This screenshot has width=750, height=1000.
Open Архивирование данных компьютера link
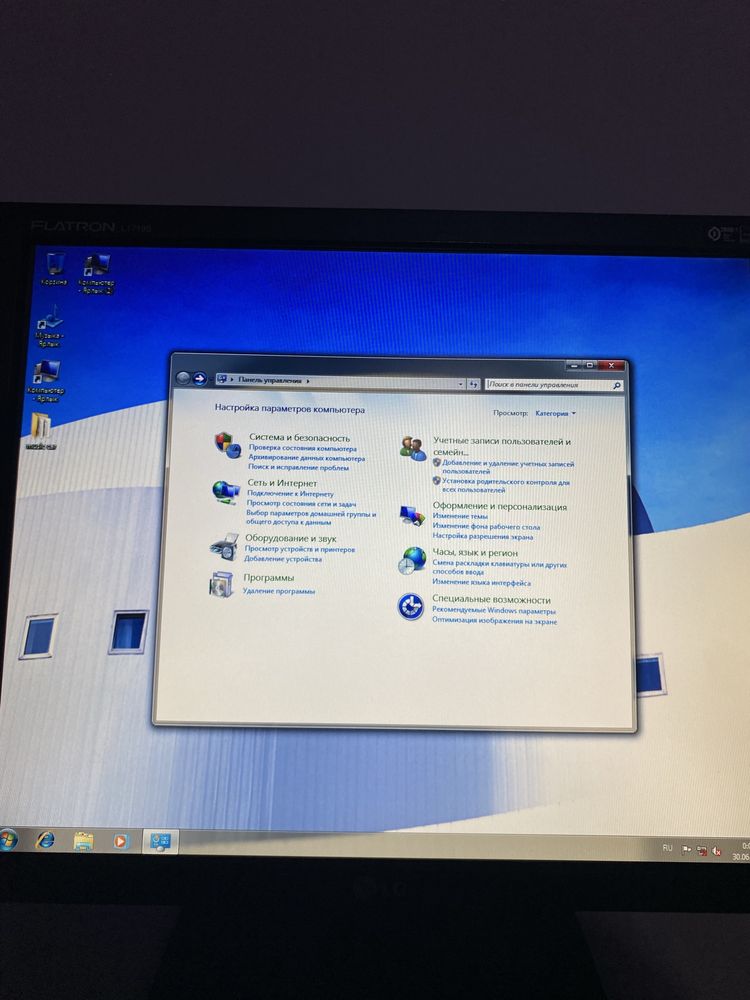coord(306,458)
